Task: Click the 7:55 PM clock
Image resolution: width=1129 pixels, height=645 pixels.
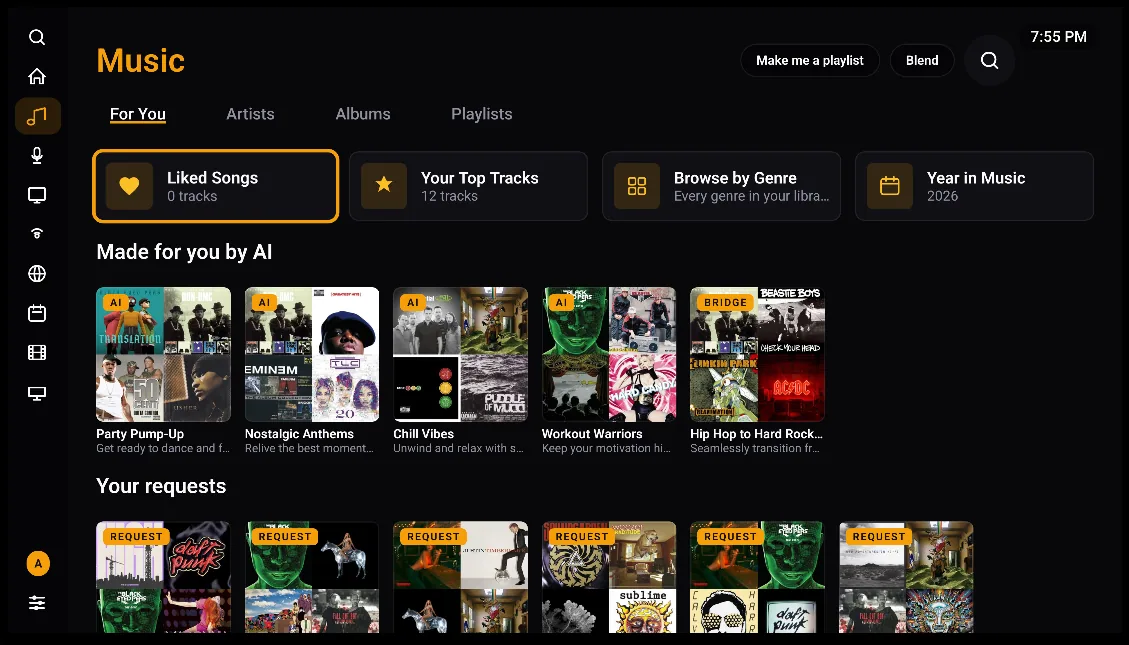Action: click(x=1058, y=37)
